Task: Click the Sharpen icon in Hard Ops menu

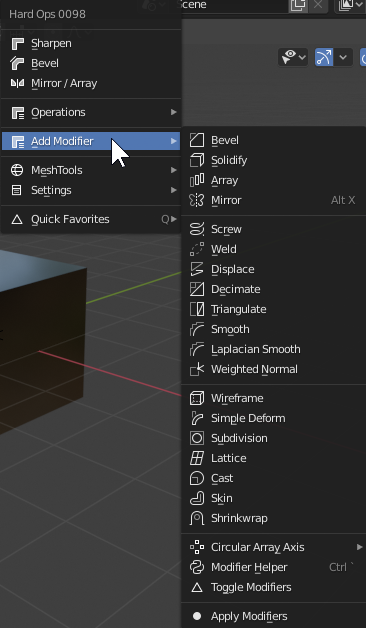Action: [x=17, y=44]
